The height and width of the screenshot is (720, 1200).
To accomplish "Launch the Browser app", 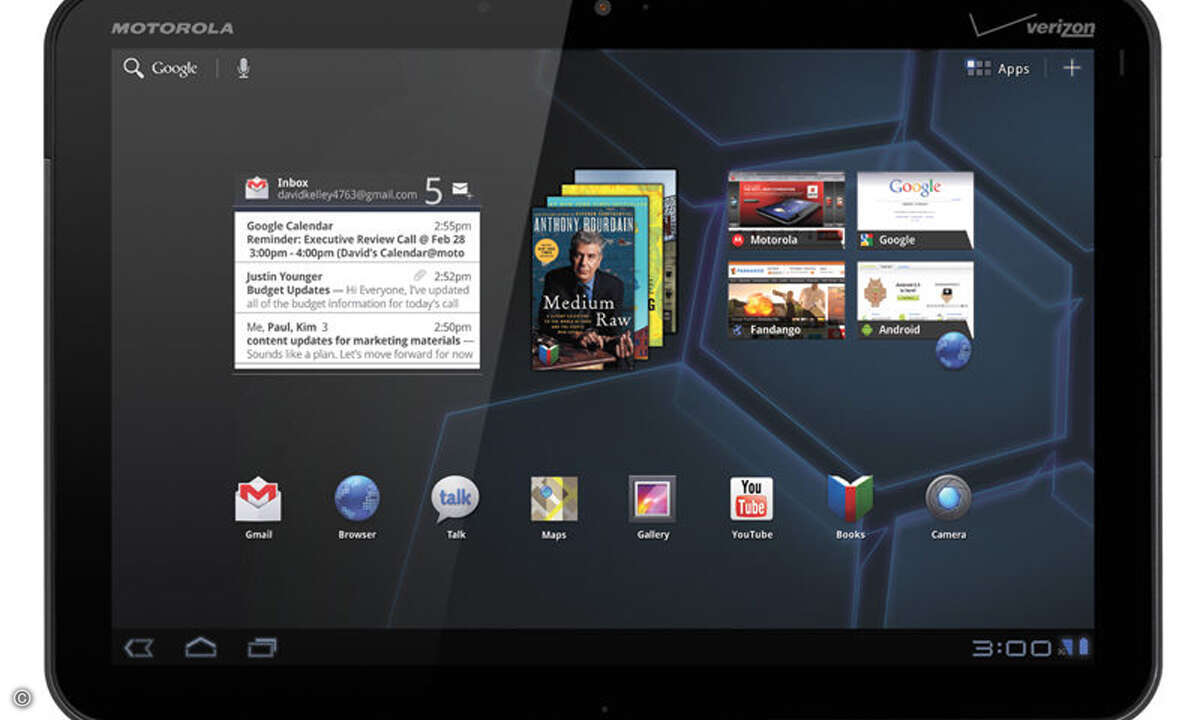I will 357,498.
